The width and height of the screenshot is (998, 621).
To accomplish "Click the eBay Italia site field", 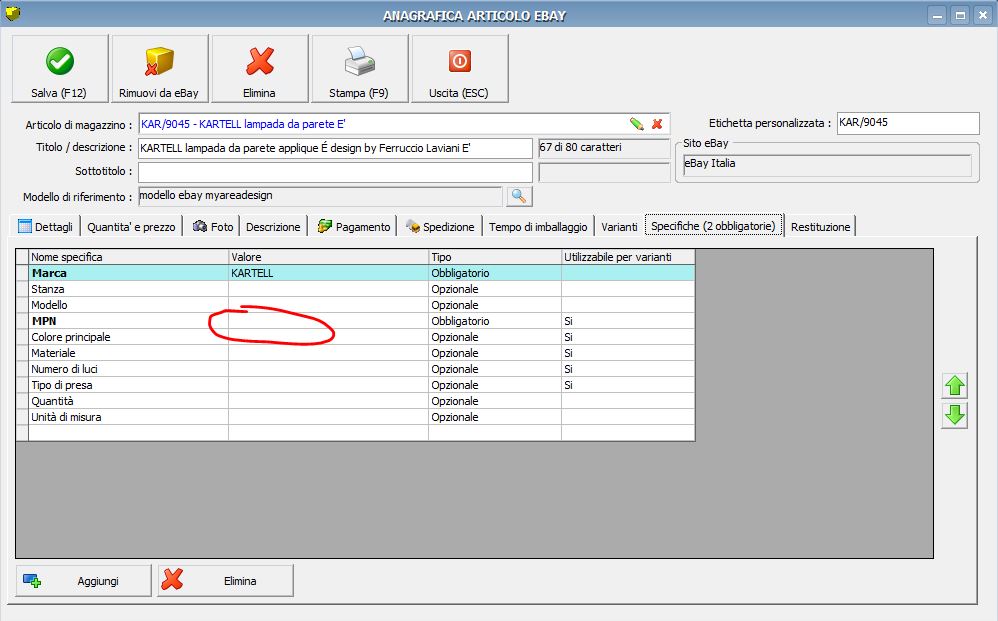I will tap(827, 165).
